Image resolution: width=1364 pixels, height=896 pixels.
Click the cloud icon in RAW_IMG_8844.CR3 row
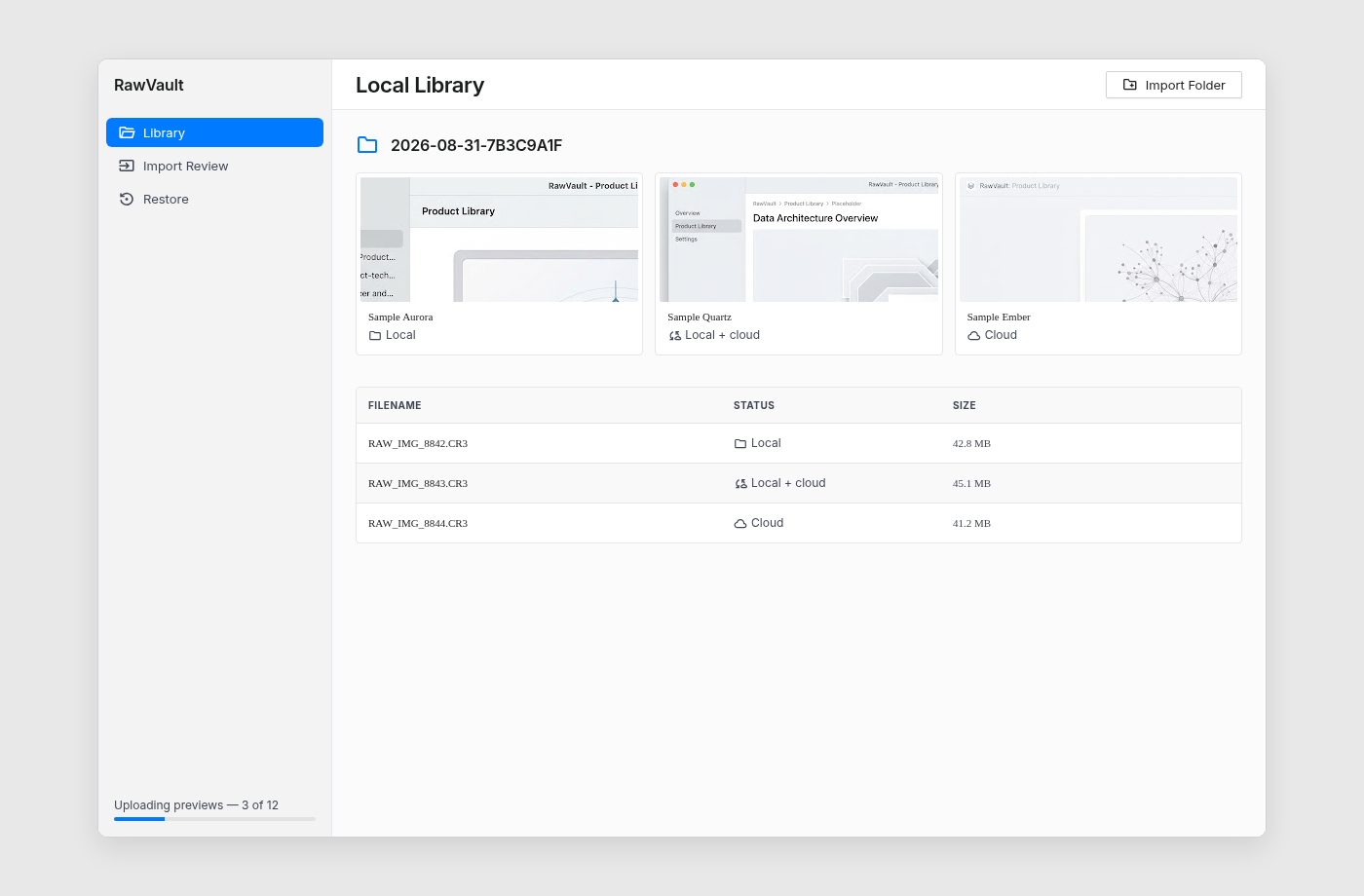tap(740, 523)
